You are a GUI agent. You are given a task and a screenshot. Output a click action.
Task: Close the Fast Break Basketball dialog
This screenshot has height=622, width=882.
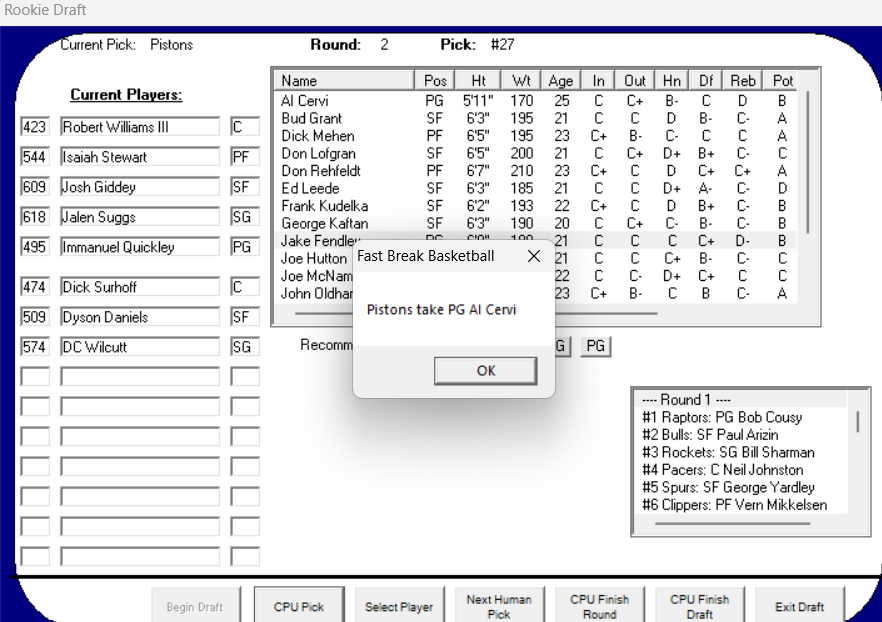(534, 256)
